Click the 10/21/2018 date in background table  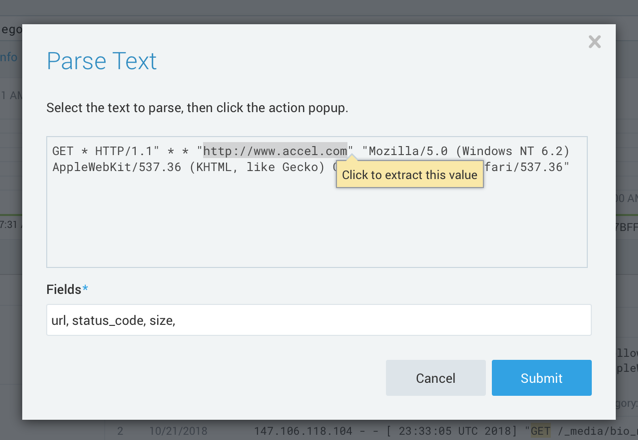[178, 431]
